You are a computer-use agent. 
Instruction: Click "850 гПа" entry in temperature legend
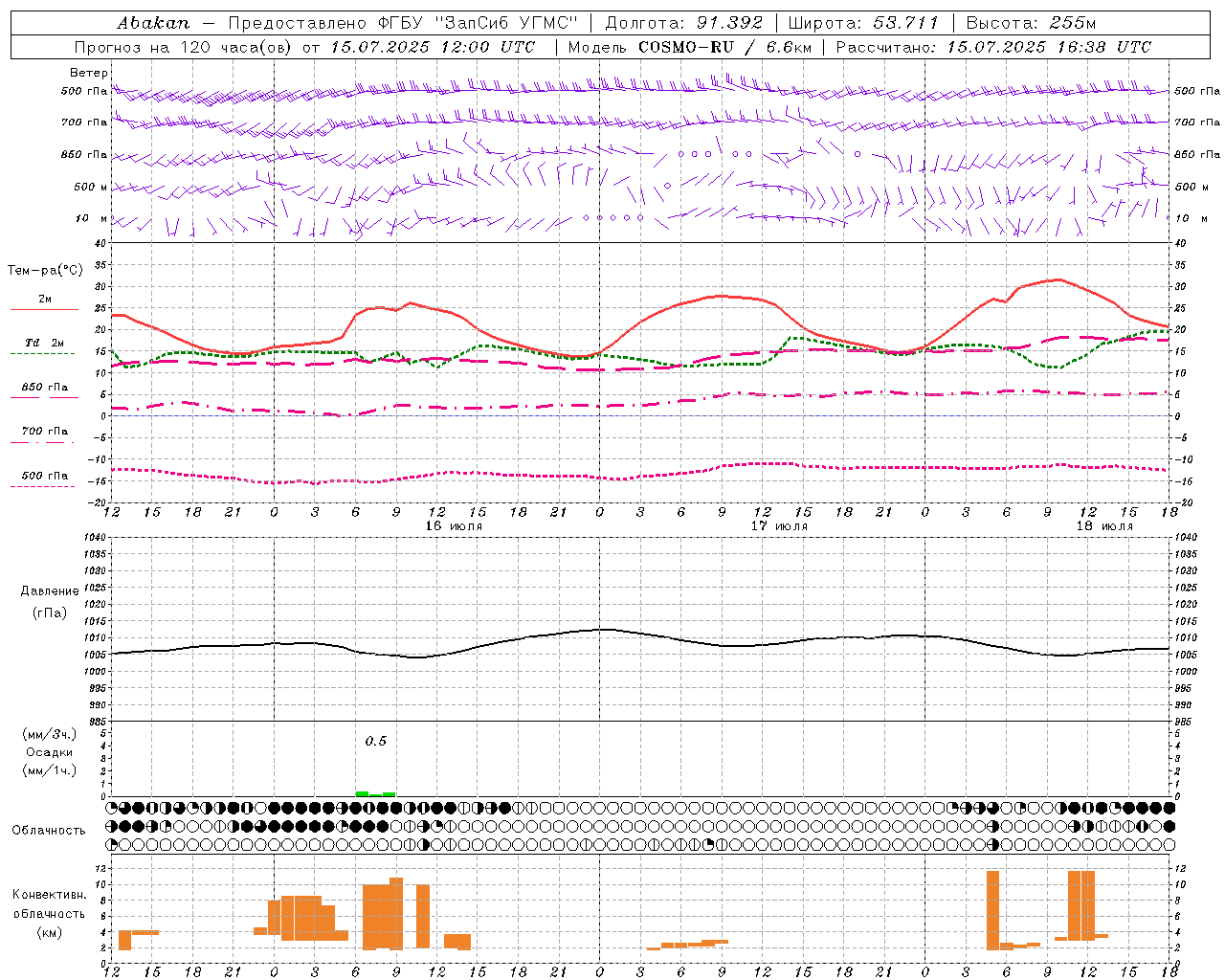(x=45, y=388)
